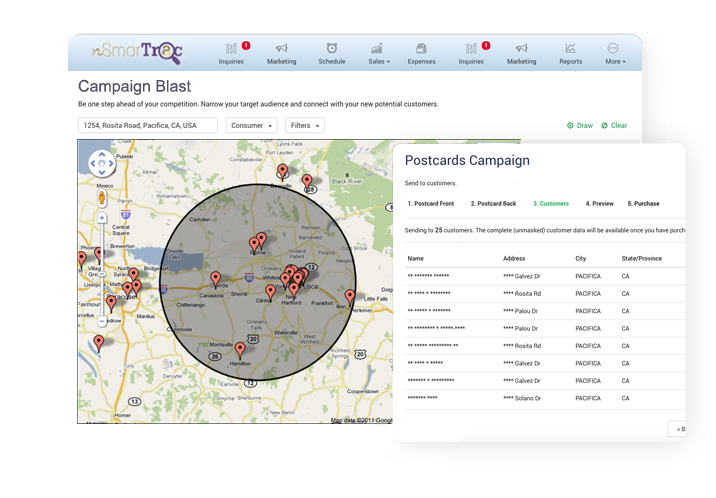Click the Postcards Campaign title
This screenshot has height=498, width=716.
467,160
